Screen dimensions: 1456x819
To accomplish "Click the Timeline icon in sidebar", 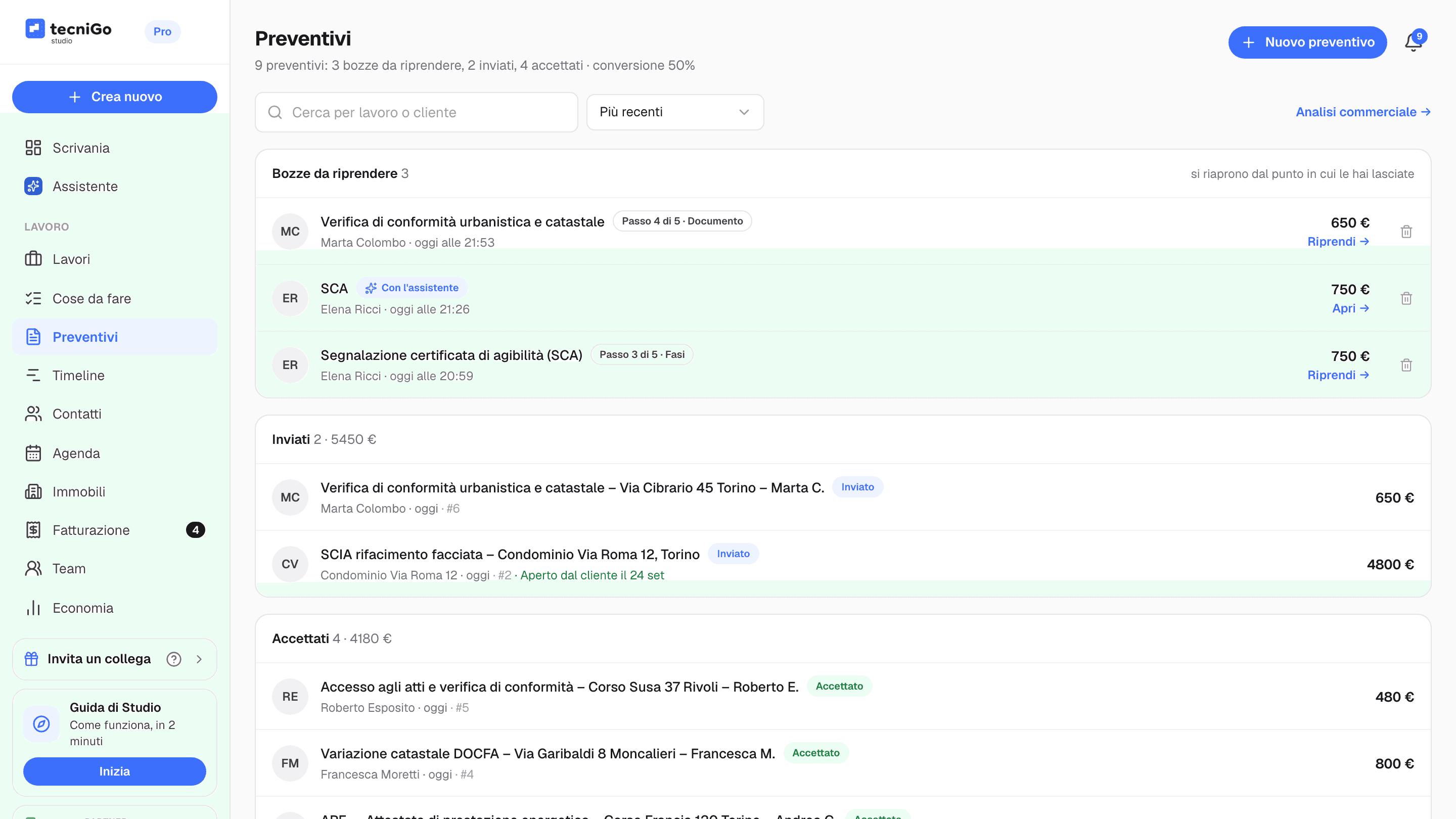I will point(33,375).
